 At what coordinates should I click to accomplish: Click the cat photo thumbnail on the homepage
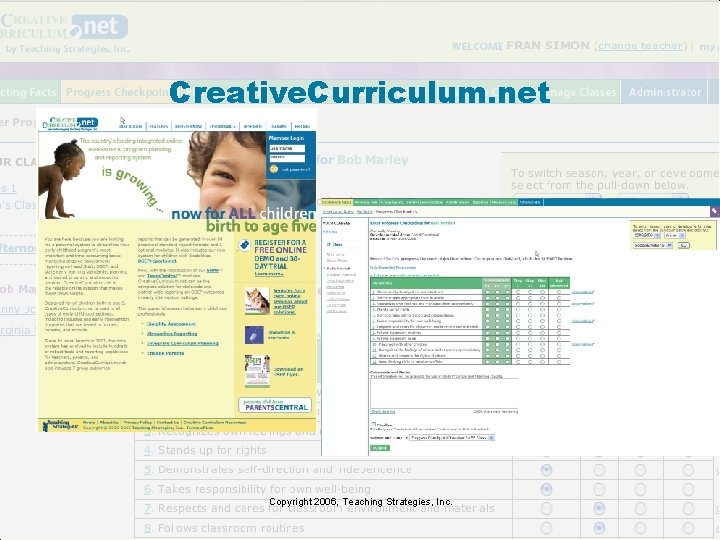pos(257,301)
